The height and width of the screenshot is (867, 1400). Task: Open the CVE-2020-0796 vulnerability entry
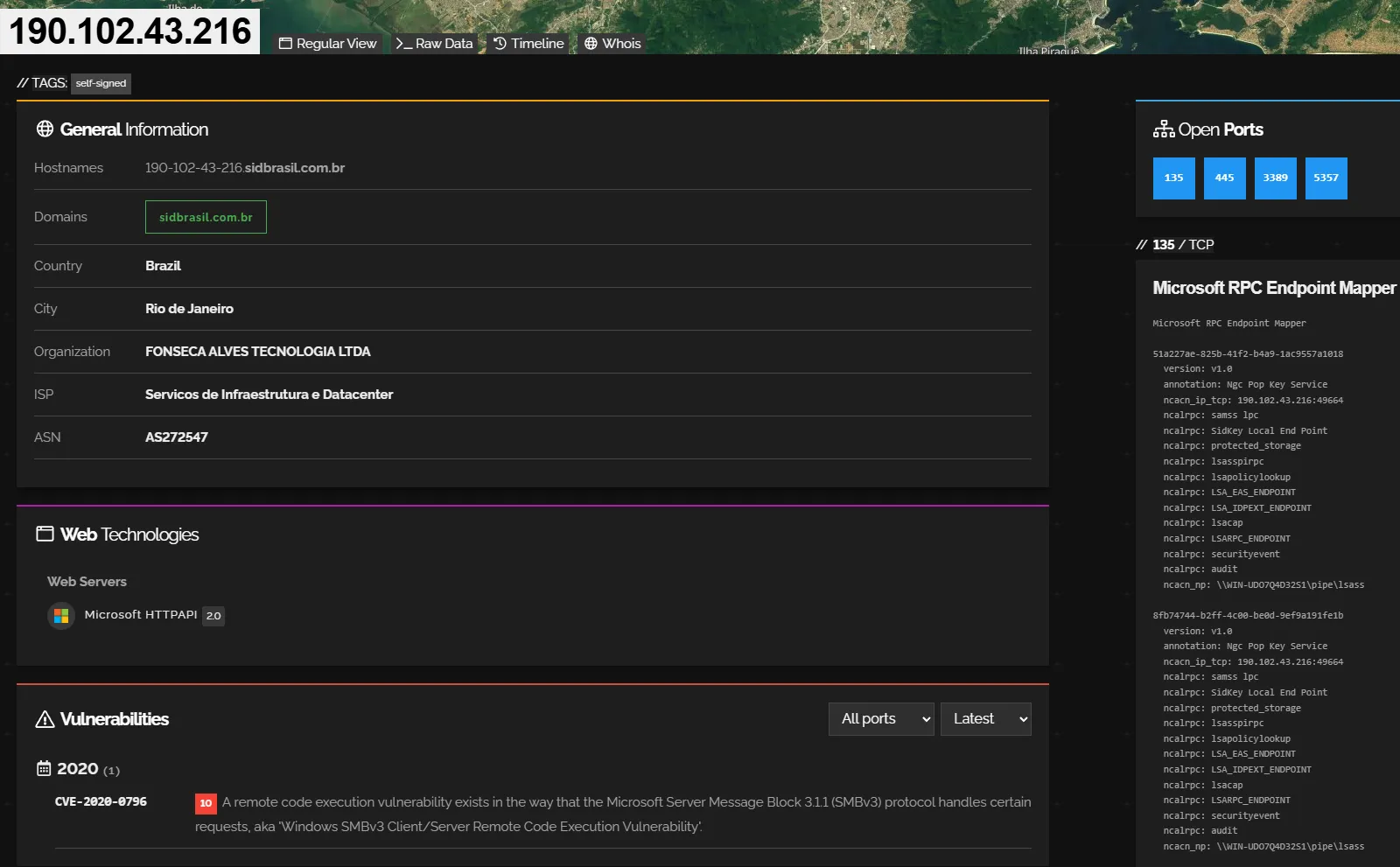pyautogui.click(x=101, y=801)
